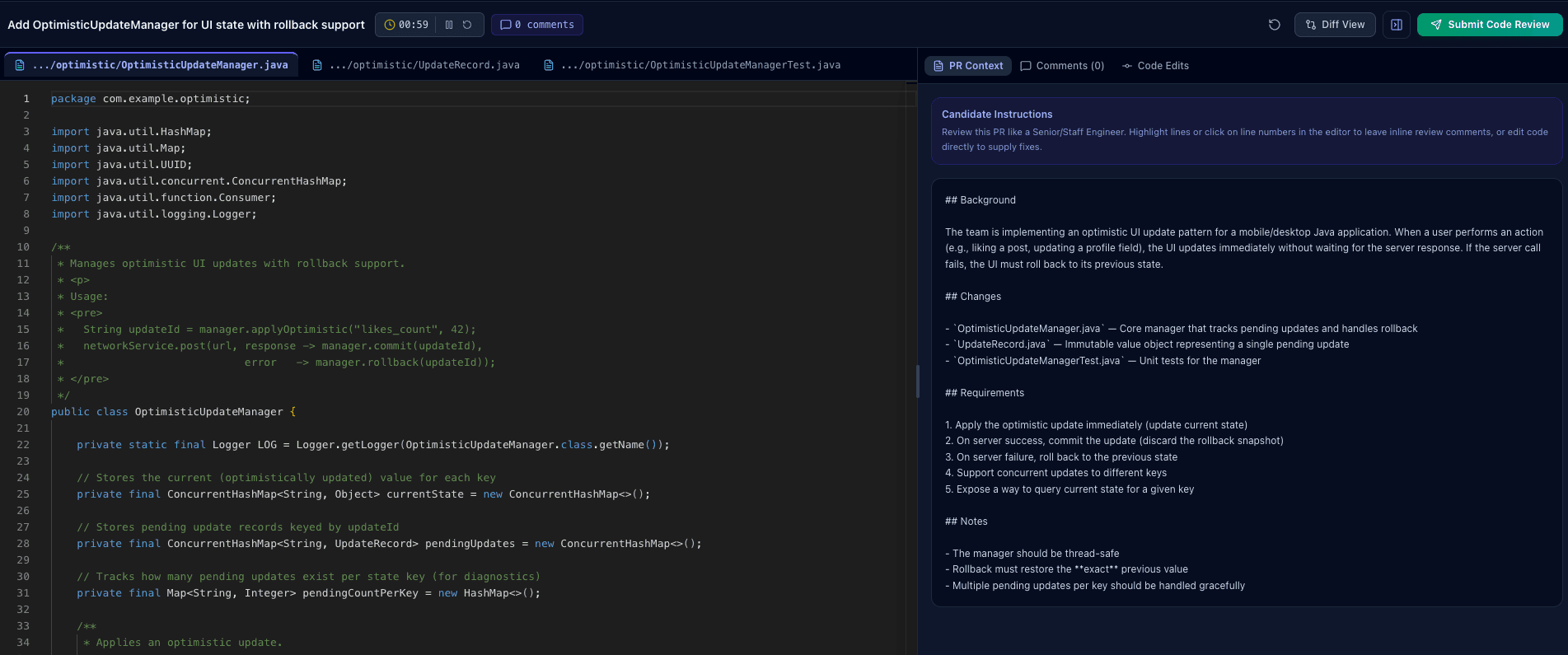Click requirement '4. Support concurrent updates to different keys'
1568x655 pixels.
1056,473
